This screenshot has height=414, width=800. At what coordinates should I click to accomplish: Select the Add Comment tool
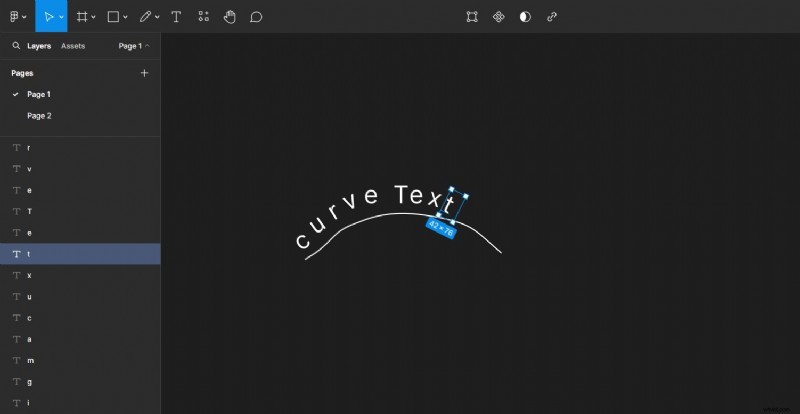(256, 17)
